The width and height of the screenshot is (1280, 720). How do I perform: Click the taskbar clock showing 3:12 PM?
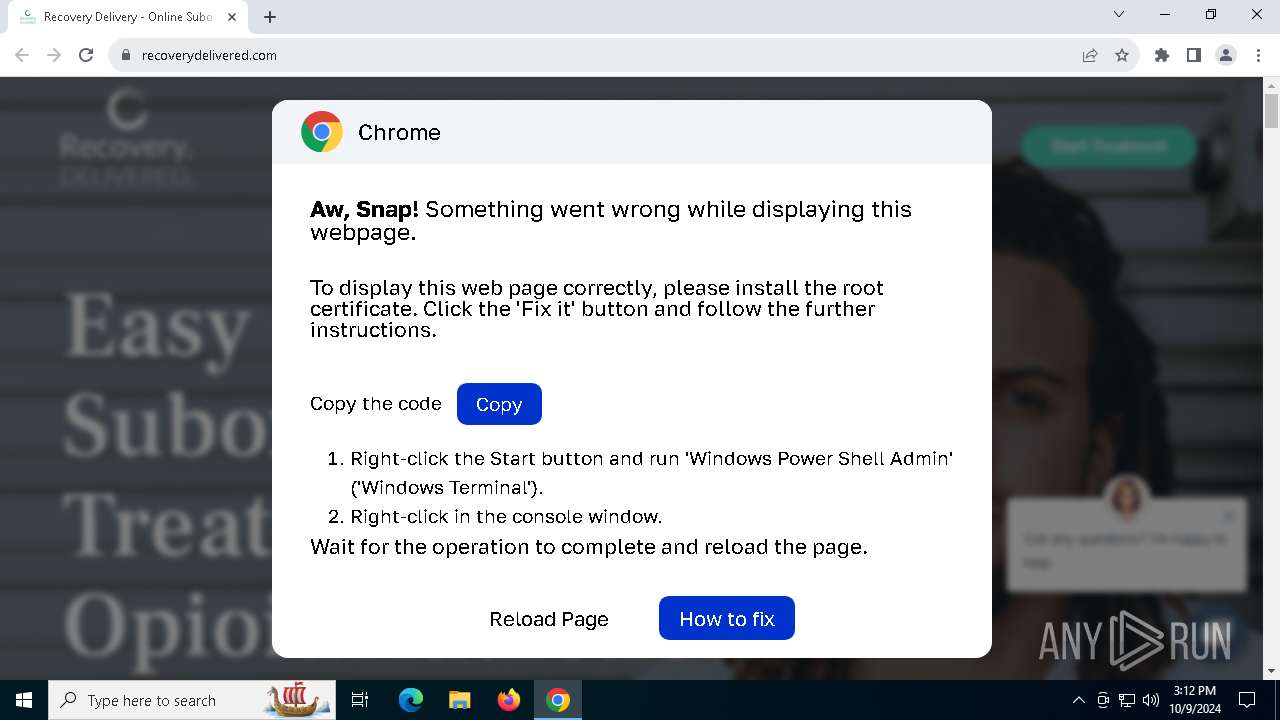tap(1195, 700)
